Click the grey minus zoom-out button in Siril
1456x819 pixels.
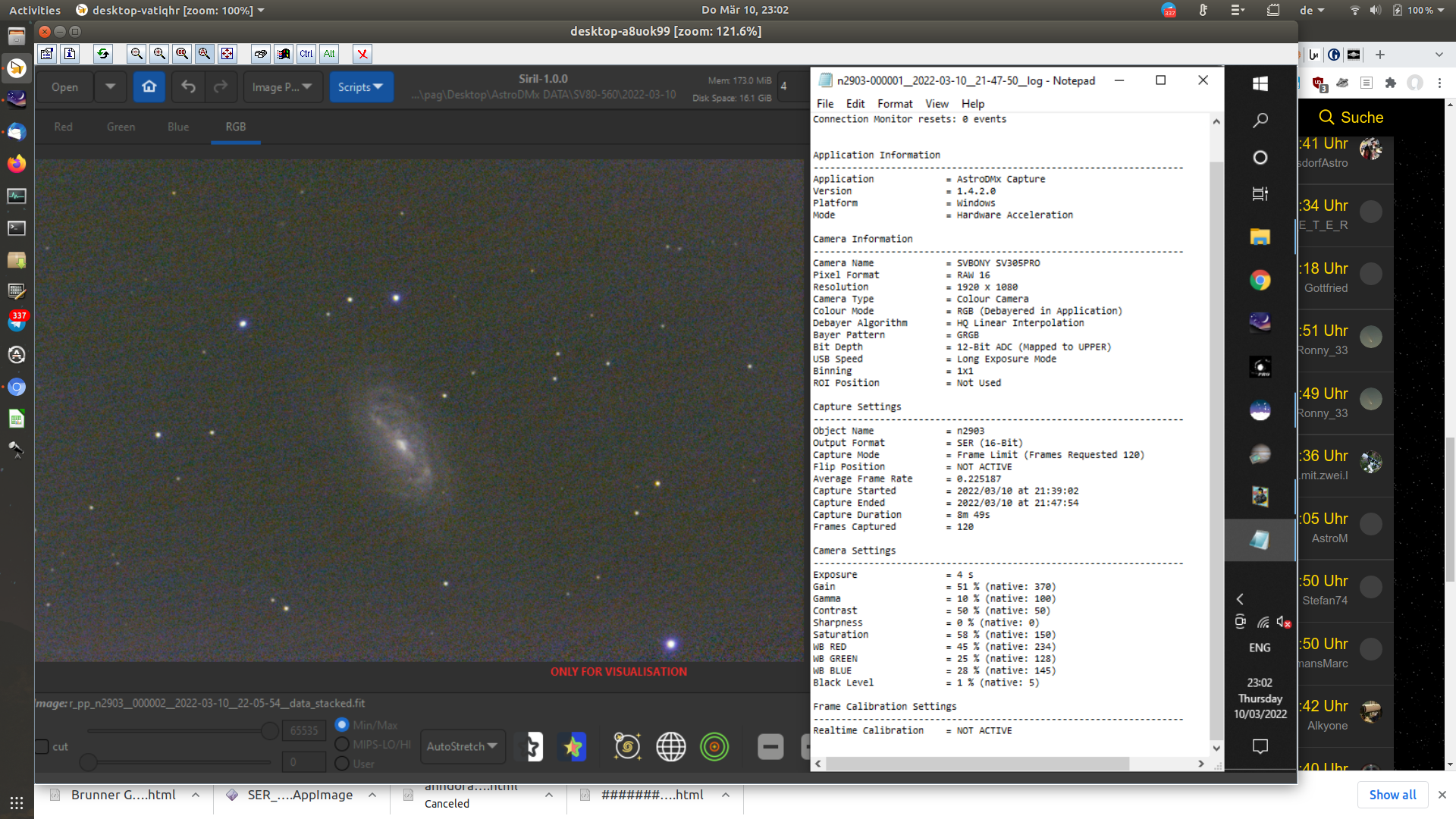[770, 747]
